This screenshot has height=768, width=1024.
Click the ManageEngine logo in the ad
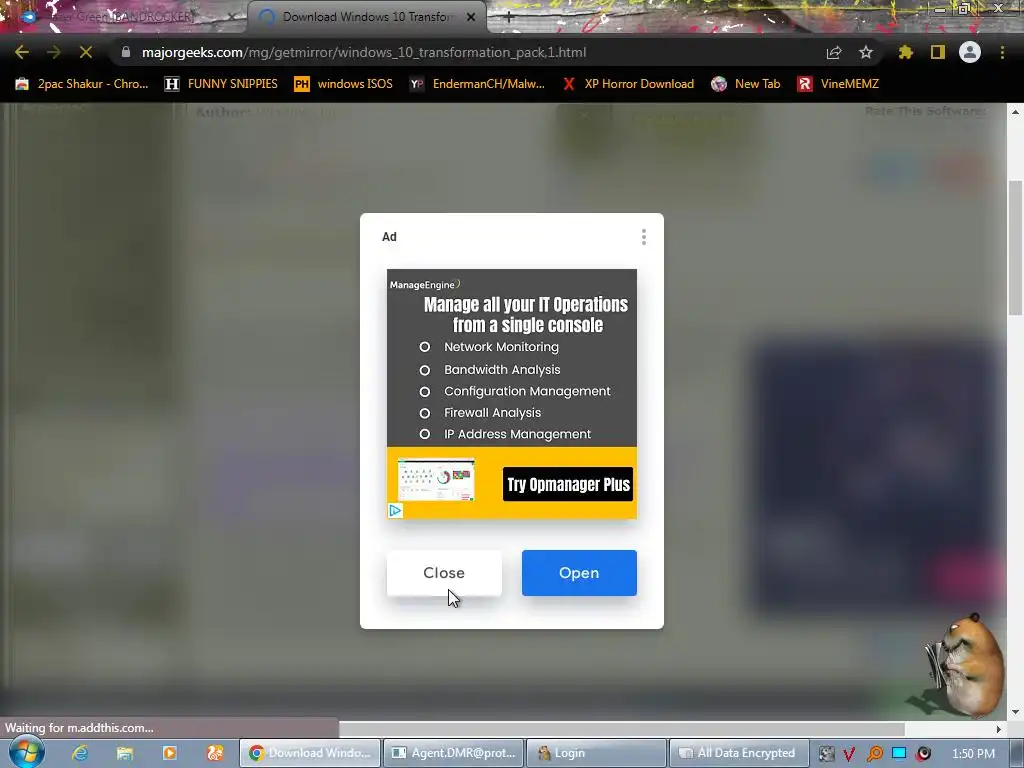click(424, 284)
